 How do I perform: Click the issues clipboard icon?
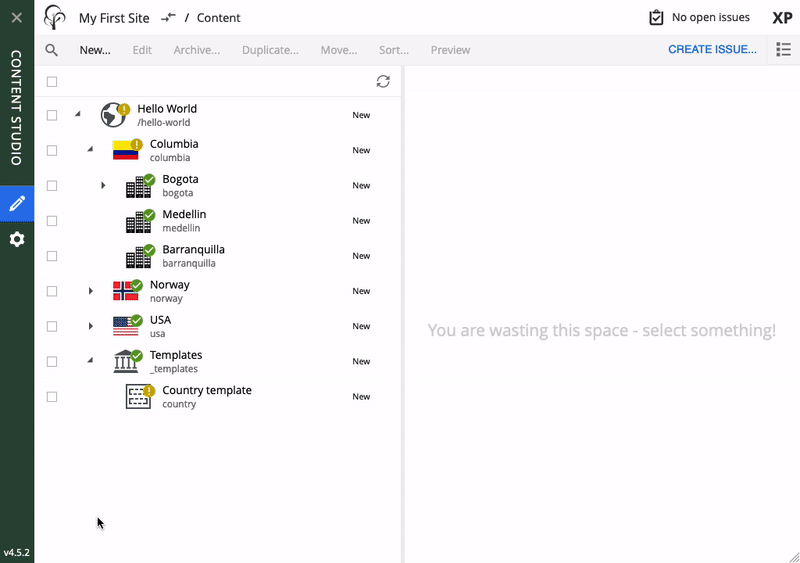tap(656, 17)
